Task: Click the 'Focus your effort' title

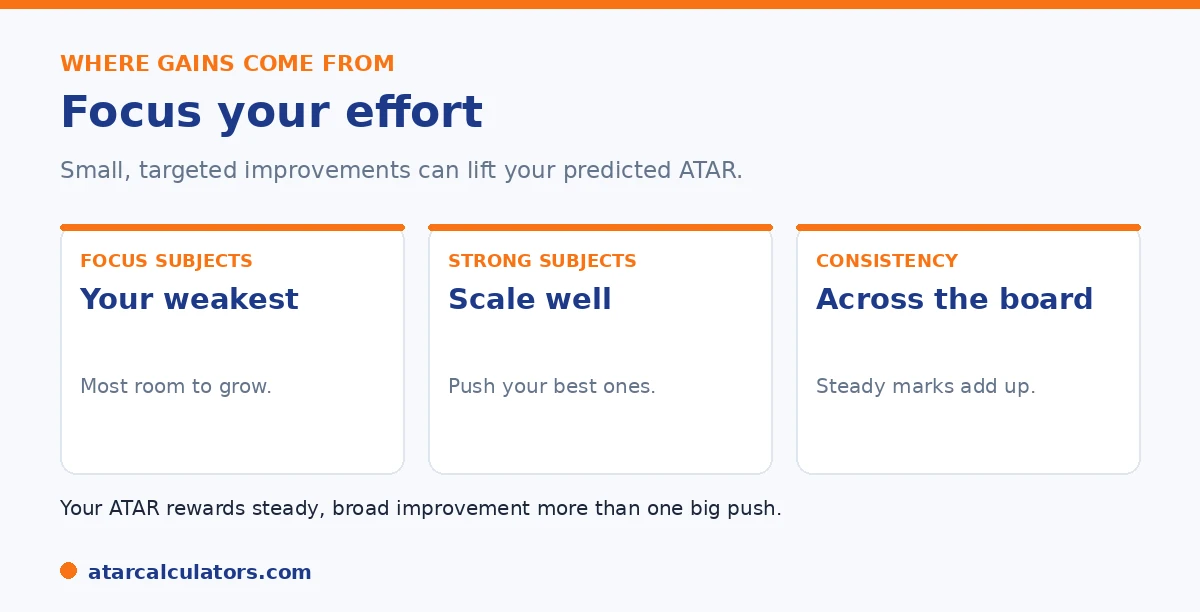Action: pyautogui.click(x=271, y=112)
